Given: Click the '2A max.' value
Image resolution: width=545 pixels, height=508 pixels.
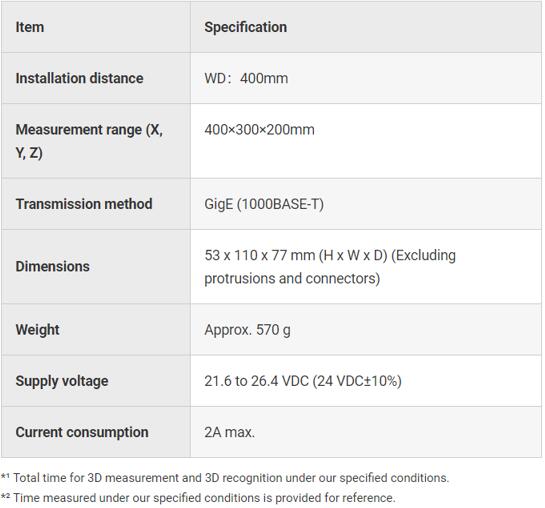Looking at the screenshot, I should 229,432.
